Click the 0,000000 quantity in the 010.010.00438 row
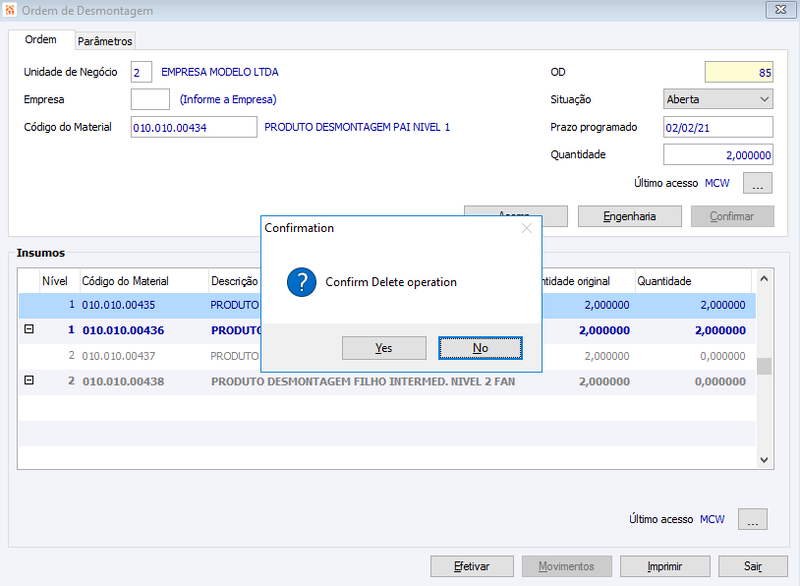 [720, 381]
